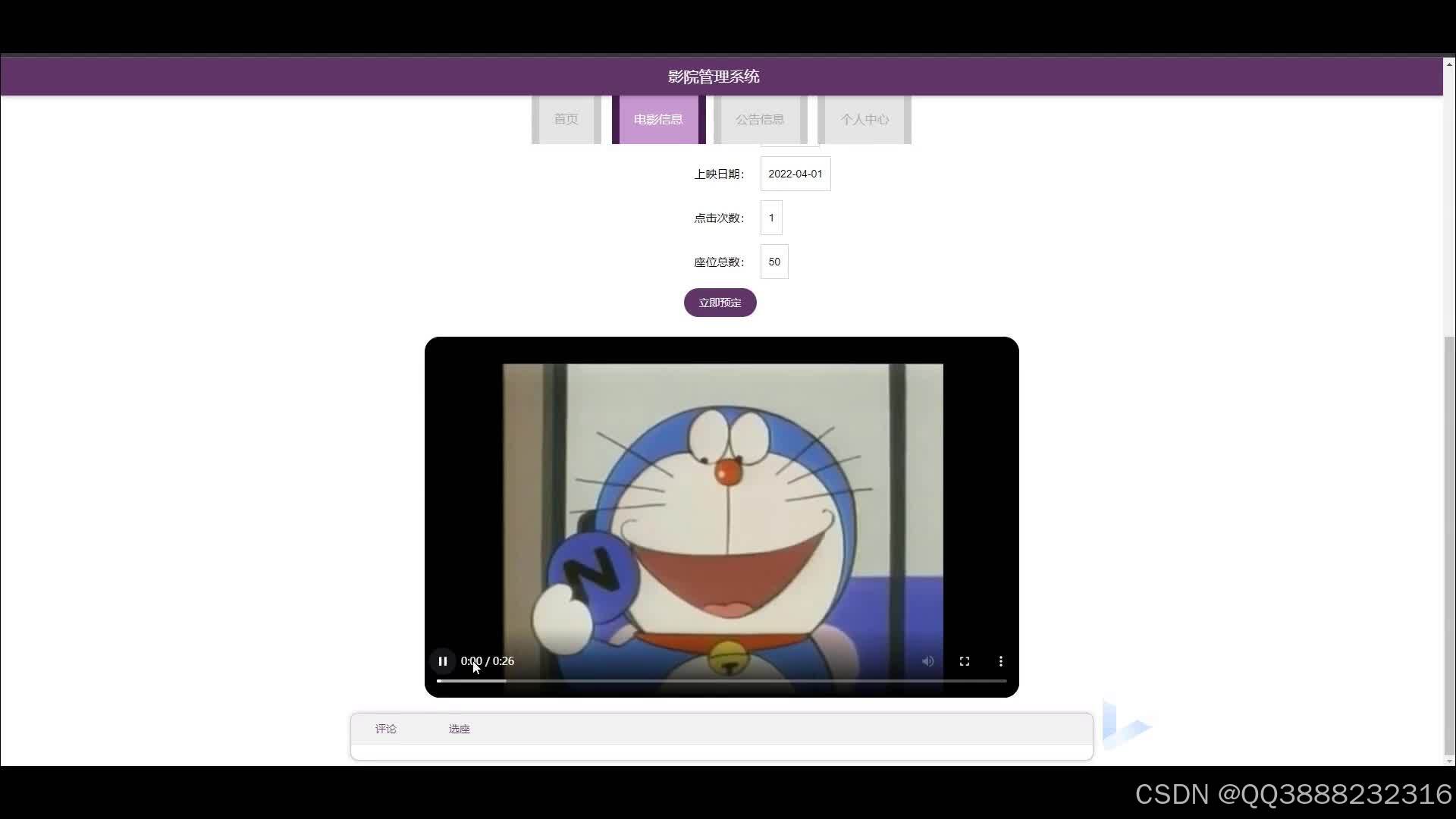Viewport: 1456px width, 819px height.
Task: Open 公告信息 tab
Action: pos(760,119)
